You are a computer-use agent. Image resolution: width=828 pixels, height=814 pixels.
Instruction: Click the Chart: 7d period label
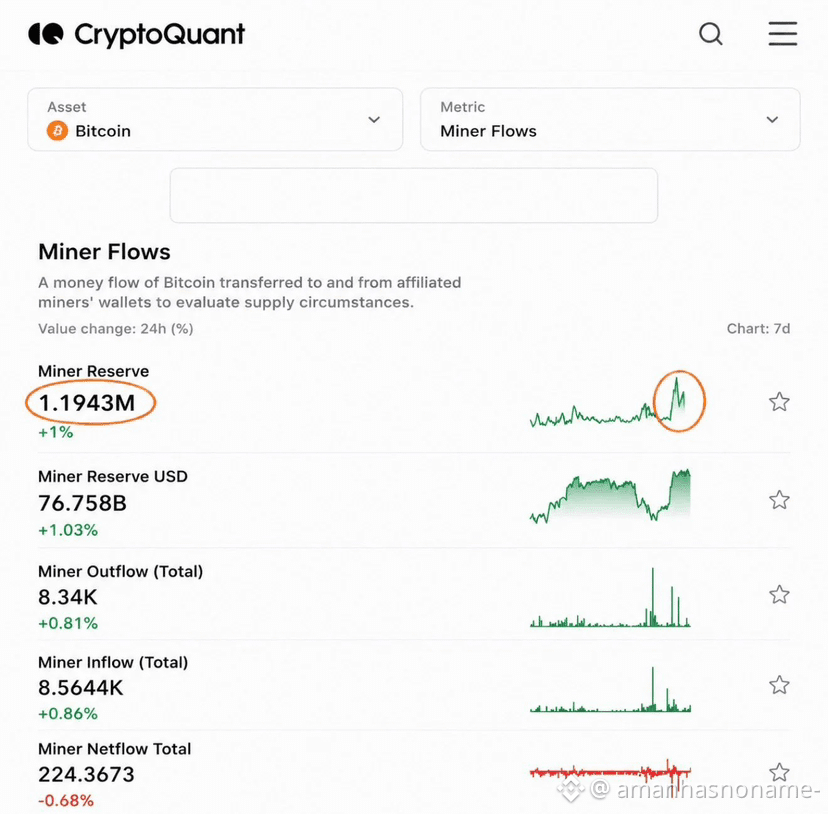coord(758,329)
